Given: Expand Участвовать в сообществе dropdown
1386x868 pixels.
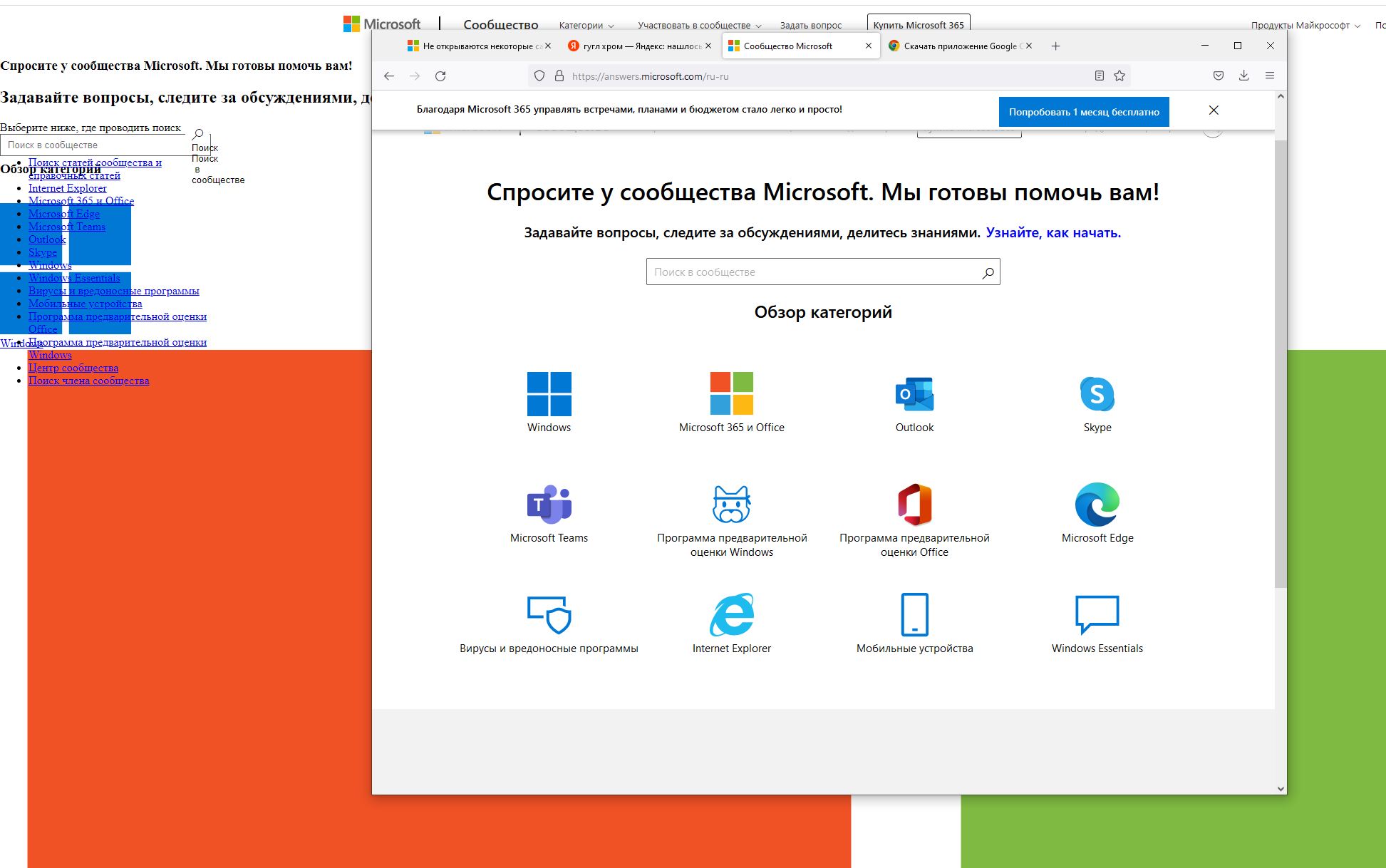Looking at the screenshot, I should click(x=699, y=26).
